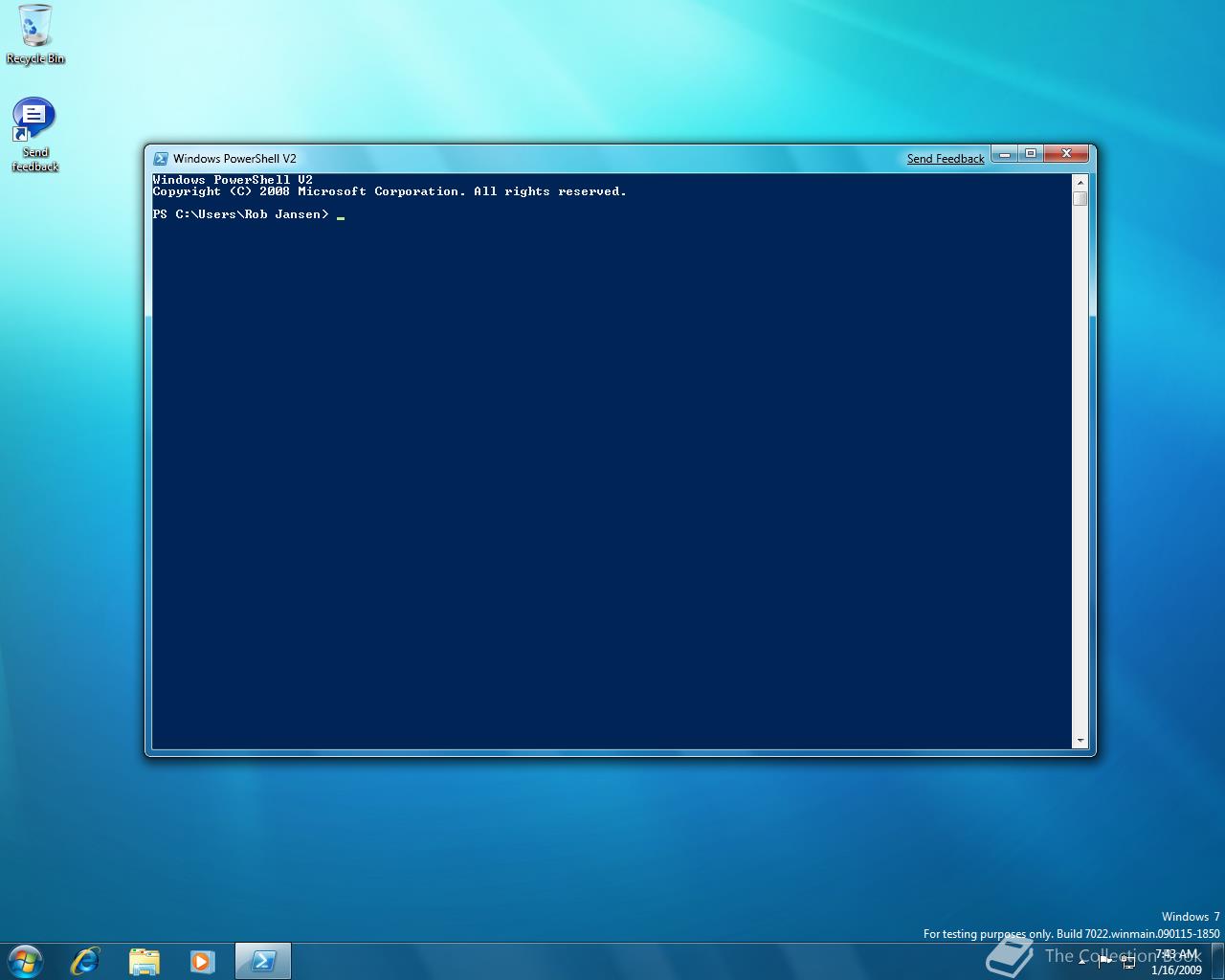Launch Internet Explorer from the taskbar
1225x980 pixels.
coord(85,961)
